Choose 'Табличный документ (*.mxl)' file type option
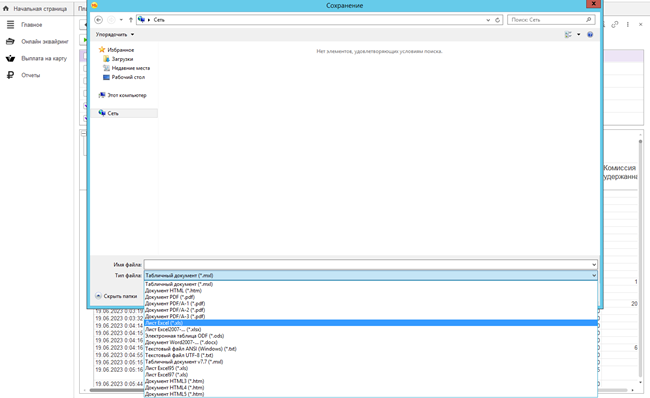The image size is (650, 398). (x=371, y=284)
